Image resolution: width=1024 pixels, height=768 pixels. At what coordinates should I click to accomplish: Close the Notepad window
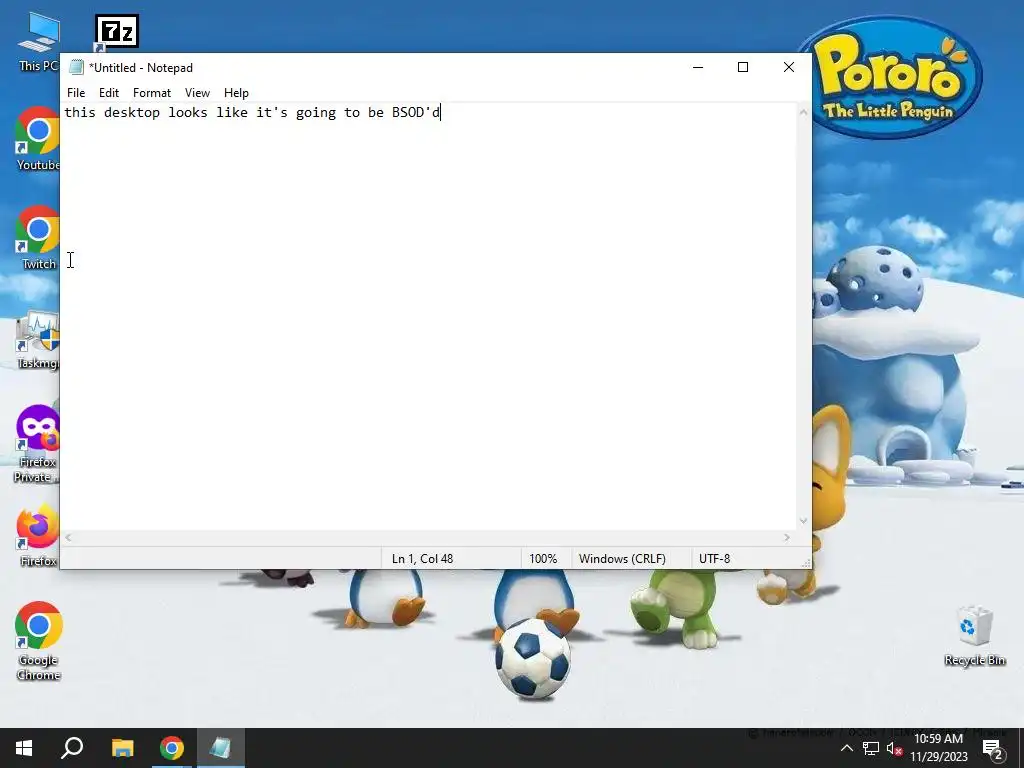point(788,67)
